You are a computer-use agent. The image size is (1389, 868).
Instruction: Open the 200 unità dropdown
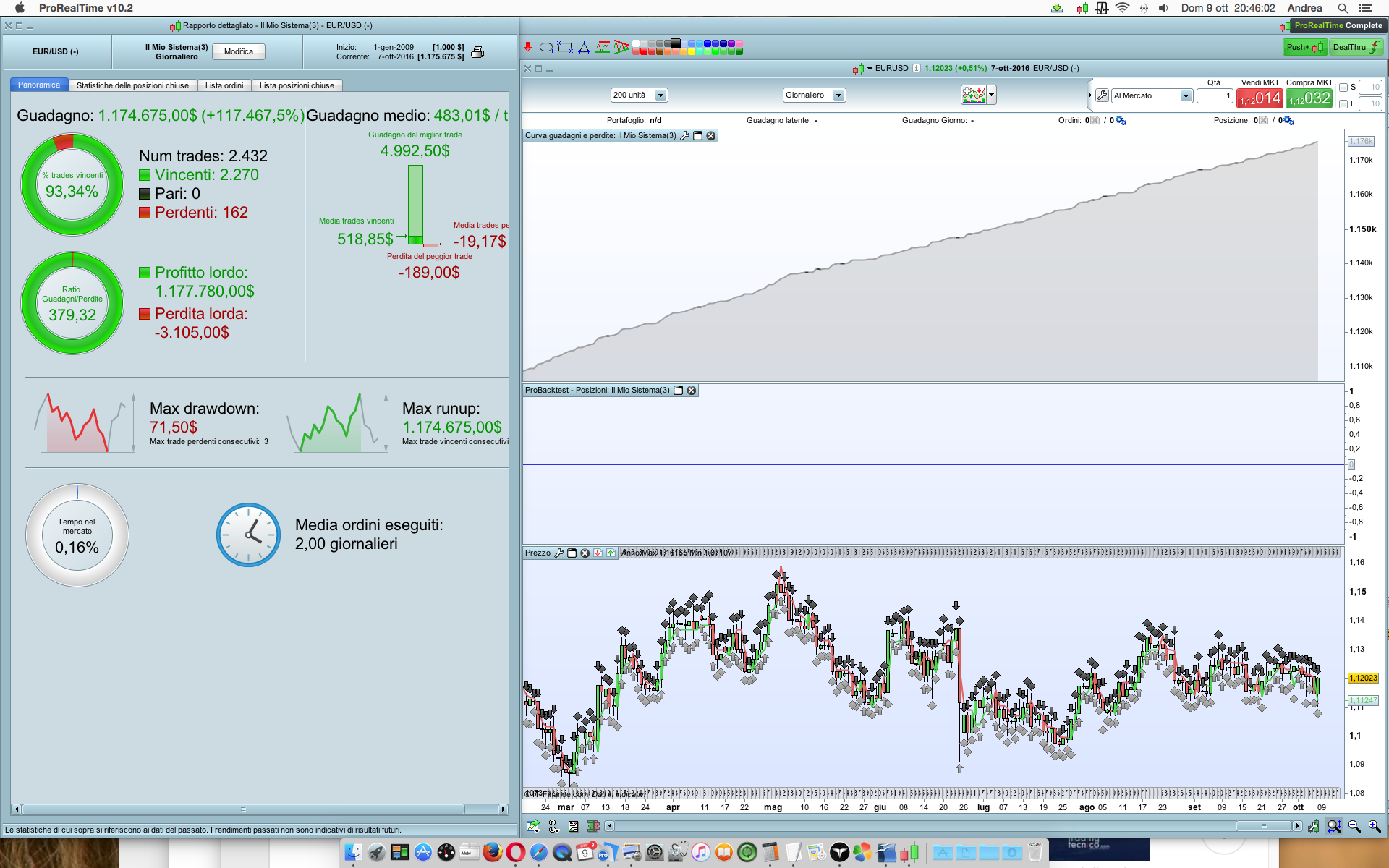pos(660,95)
